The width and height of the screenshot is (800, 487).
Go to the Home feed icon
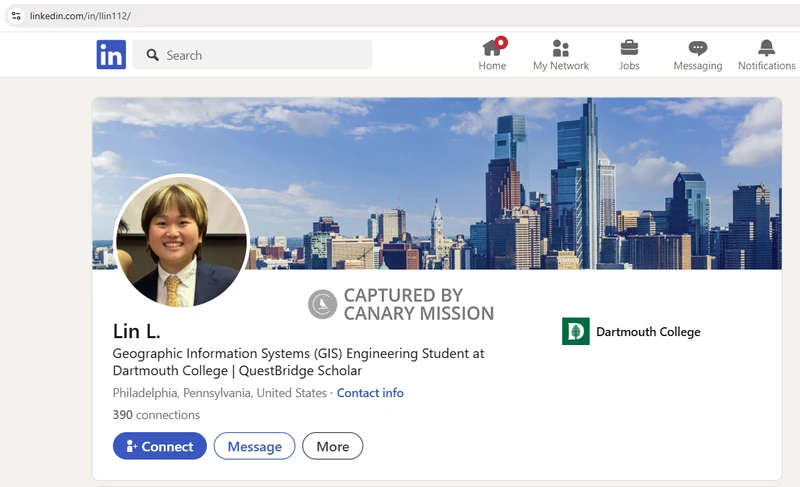(491, 48)
